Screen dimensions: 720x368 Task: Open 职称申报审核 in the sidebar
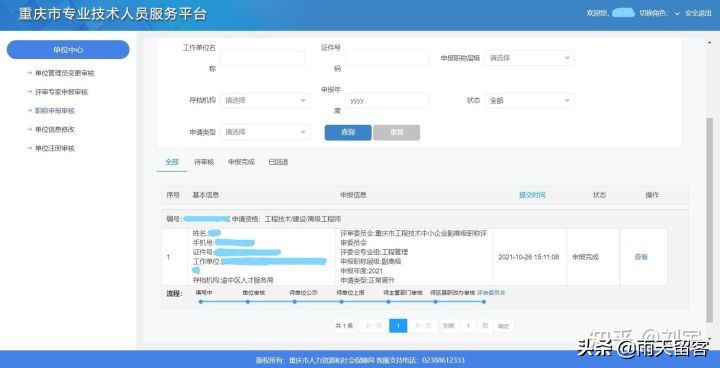[55, 111]
